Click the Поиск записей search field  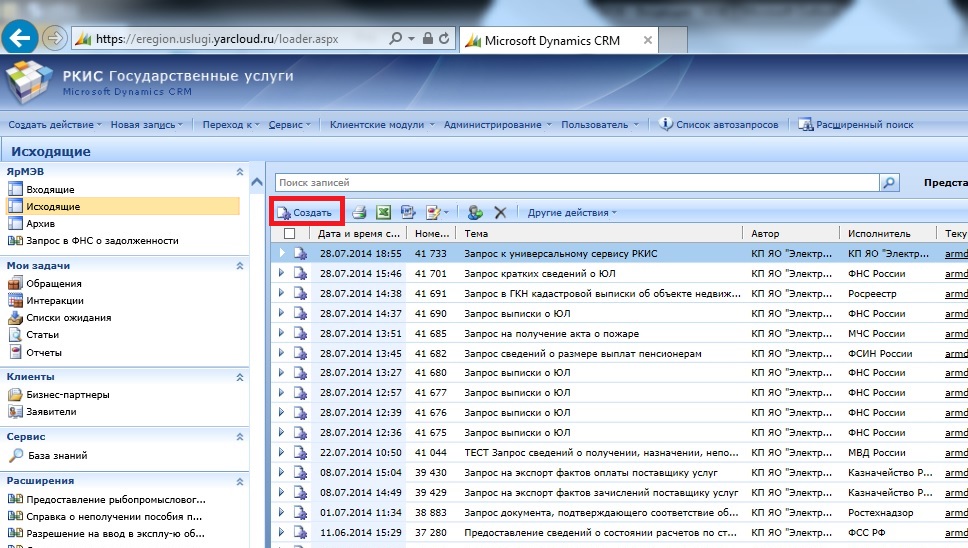(576, 183)
